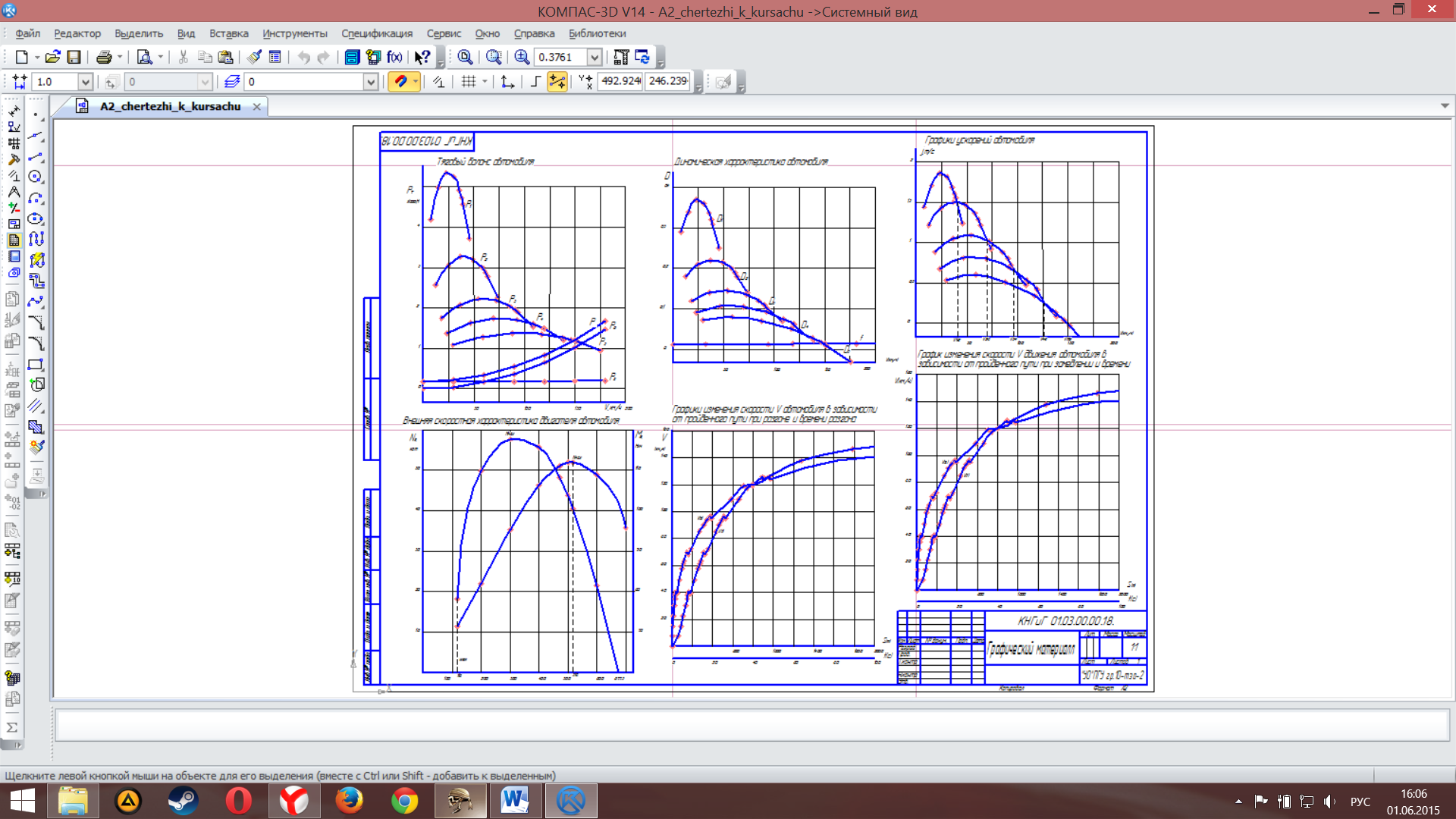
Task: Open the Вид menu
Action: [x=186, y=33]
